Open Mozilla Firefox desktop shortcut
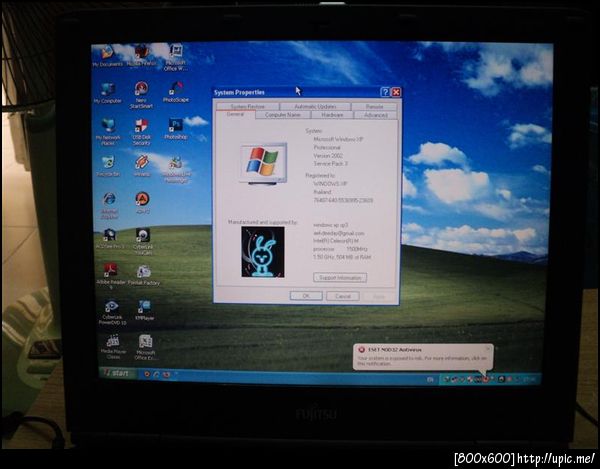Screen dimensions: 600x469 141,55
